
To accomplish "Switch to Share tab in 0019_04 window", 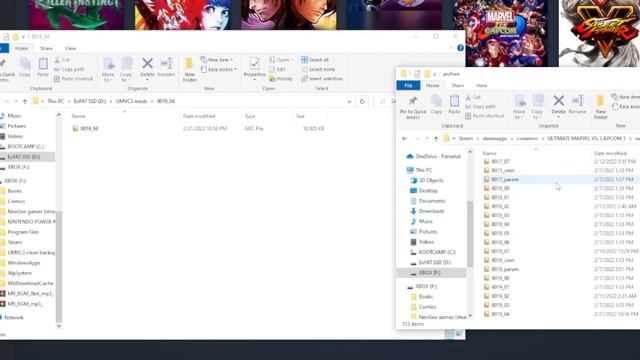I will [x=47, y=49].
